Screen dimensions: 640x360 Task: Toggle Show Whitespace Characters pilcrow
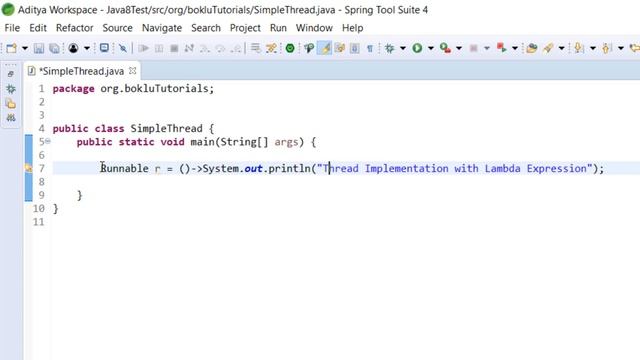370,49
